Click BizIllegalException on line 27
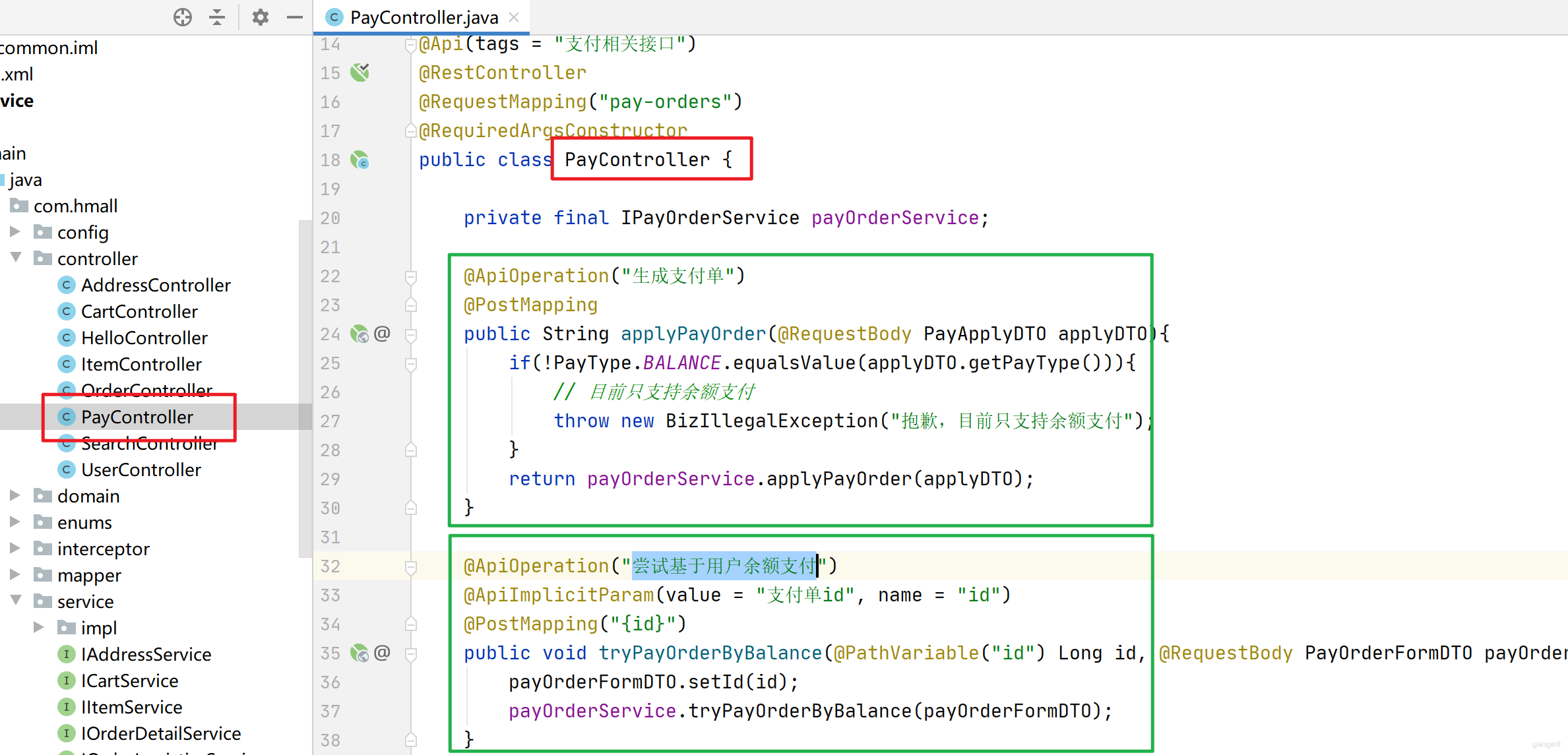1568x755 pixels. 772,421
